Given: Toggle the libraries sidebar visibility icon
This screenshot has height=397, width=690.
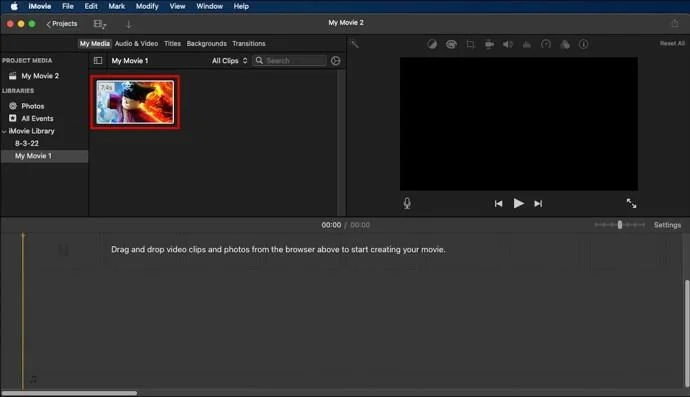Looking at the screenshot, I should pyautogui.click(x=98, y=61).
